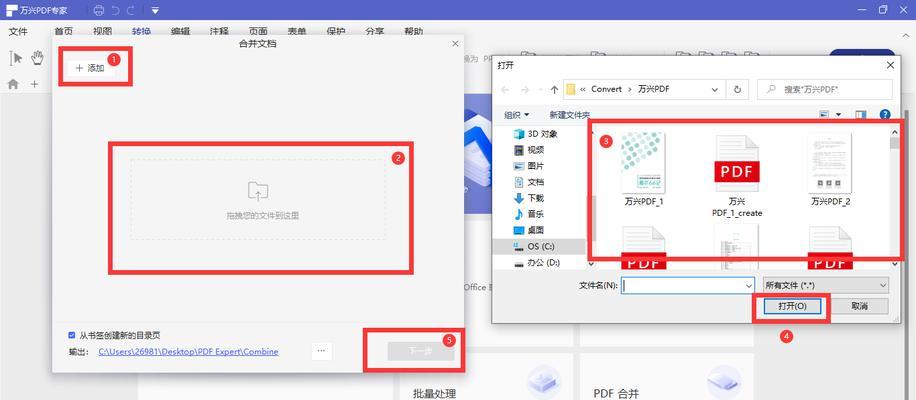This screenshot has height=400, width=916.
Task: Click the search 万兴PDF field
Action: tap(825, 89)
